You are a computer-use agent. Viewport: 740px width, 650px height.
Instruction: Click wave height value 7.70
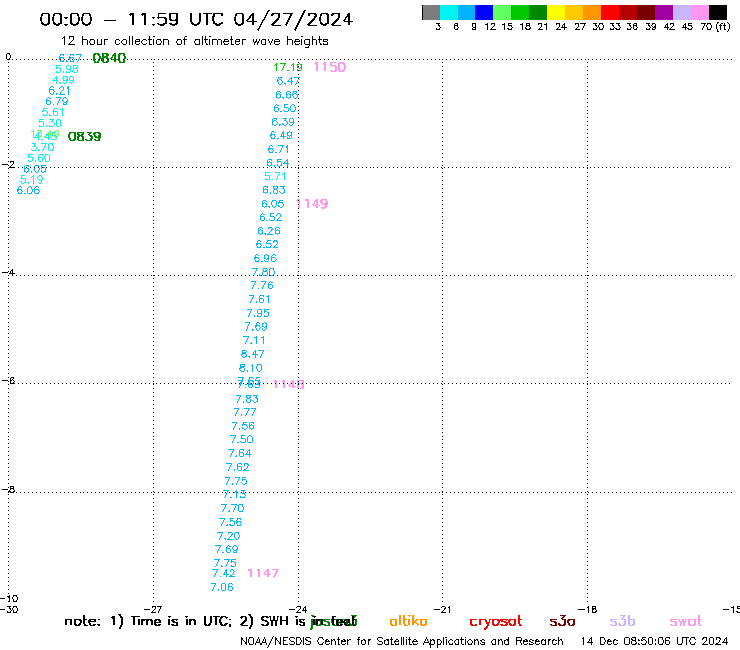(x=232, y=508)
